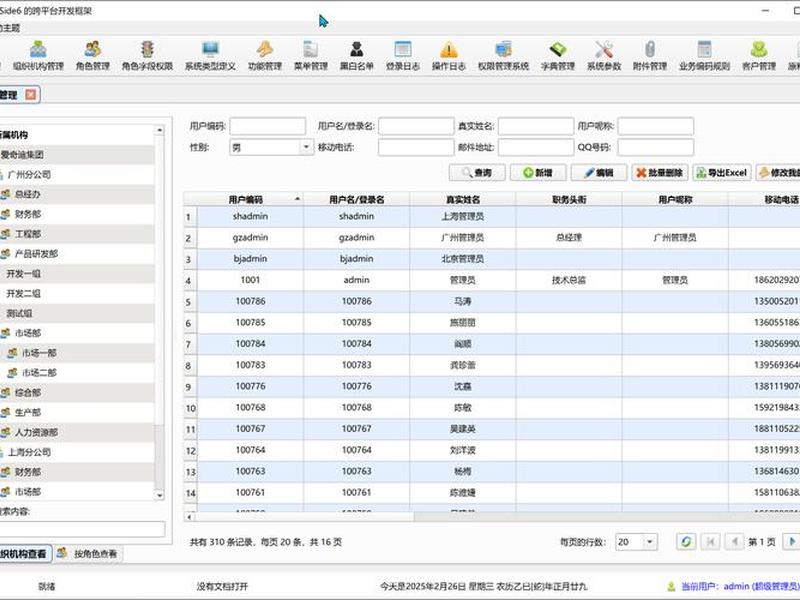Click in the 用户名/登录名 input field

pos(416,126)
